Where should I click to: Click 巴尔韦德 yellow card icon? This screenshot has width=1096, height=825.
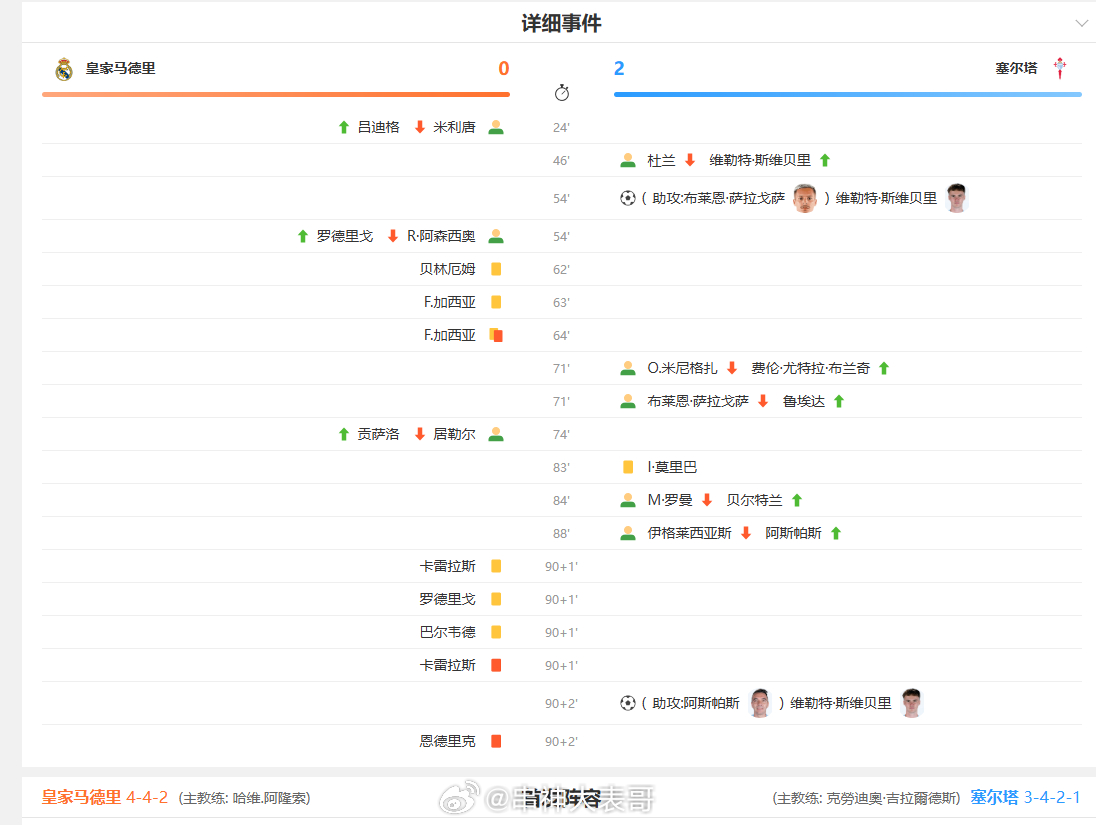click(x=496, y=632)
